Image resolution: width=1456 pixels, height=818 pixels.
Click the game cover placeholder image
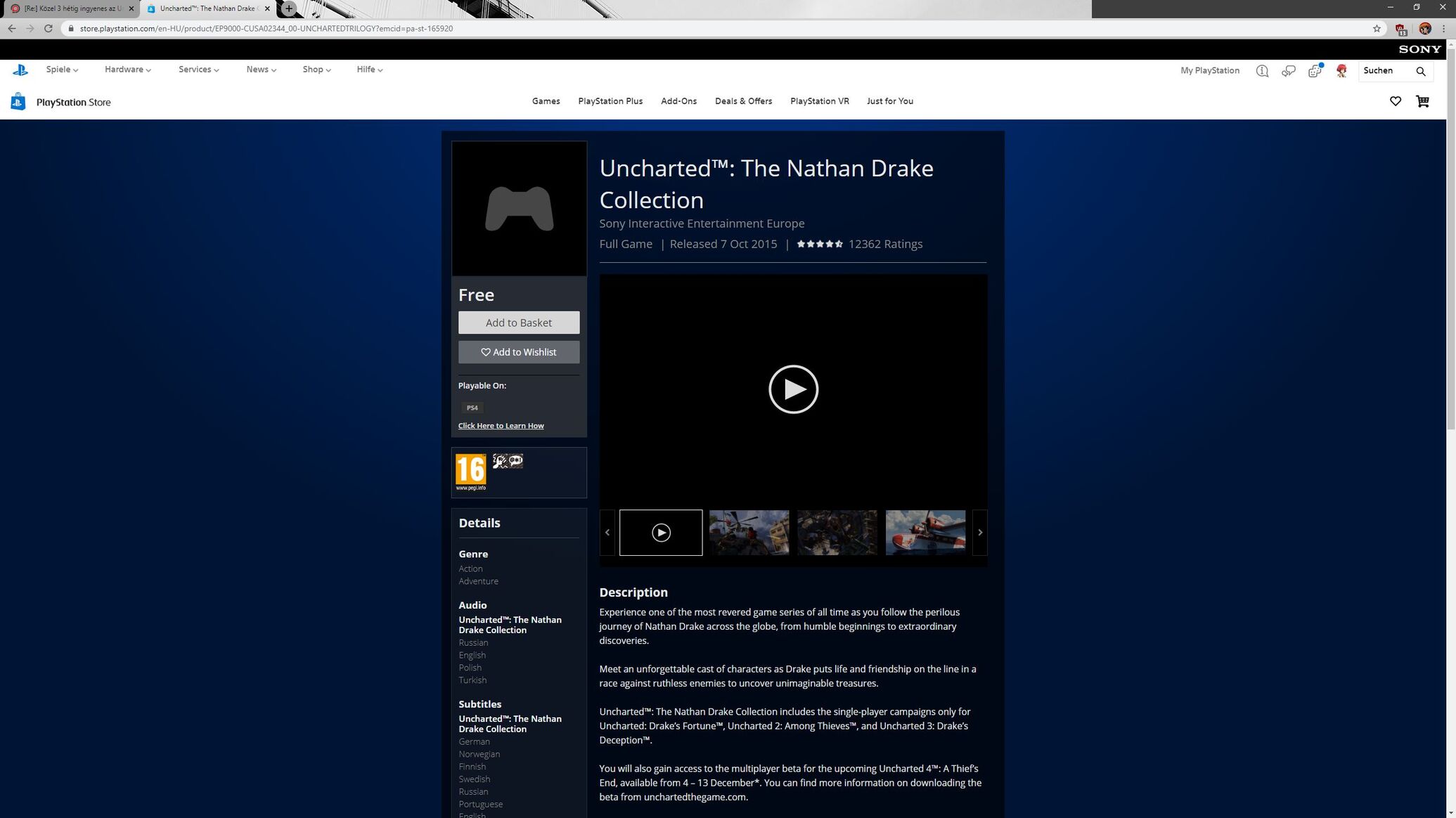[519, 209]
